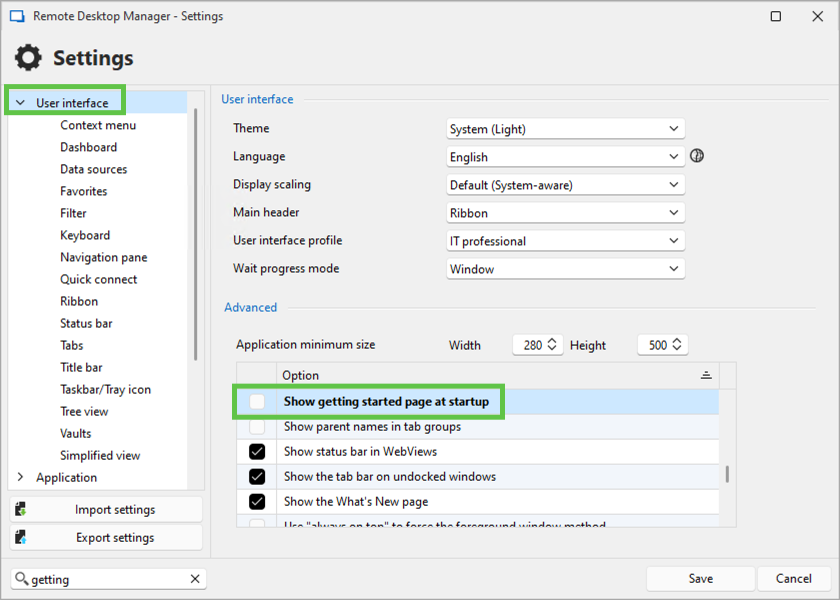840x600 pixels.
Task: Open the Wait progress mode dropdown
Action: click(x=565, y=268)
